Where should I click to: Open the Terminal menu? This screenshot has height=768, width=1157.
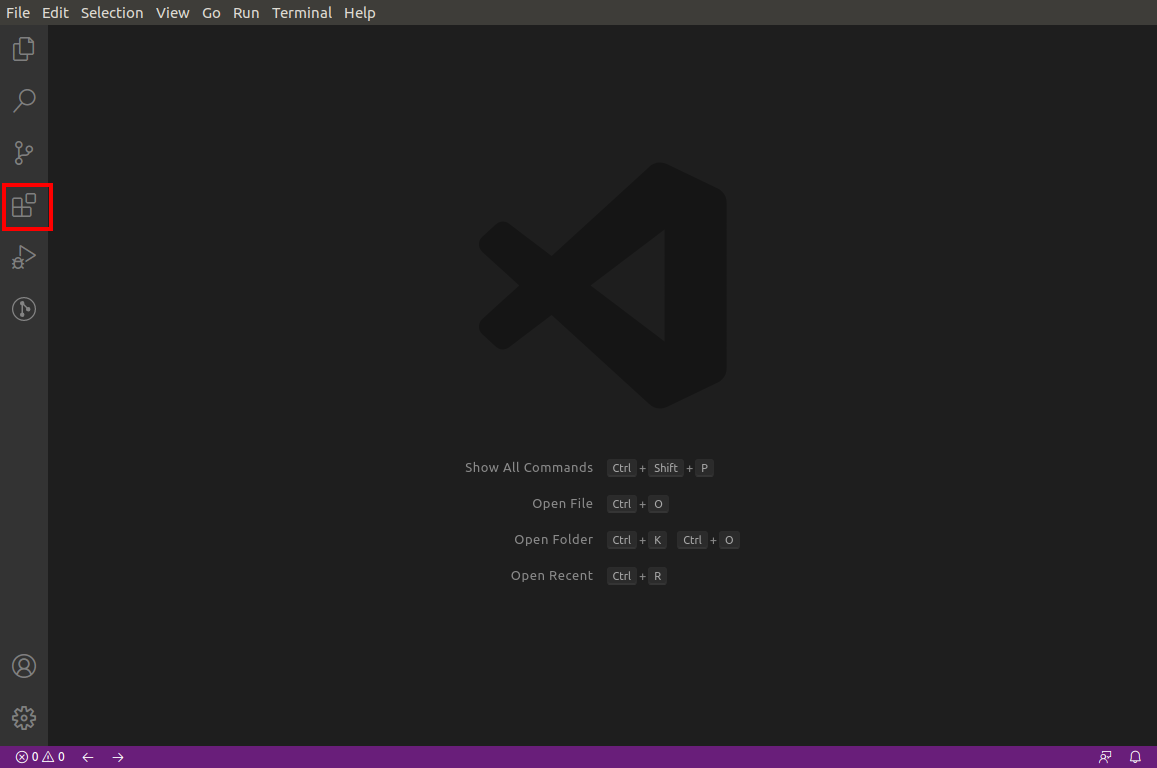coord(302,12)
